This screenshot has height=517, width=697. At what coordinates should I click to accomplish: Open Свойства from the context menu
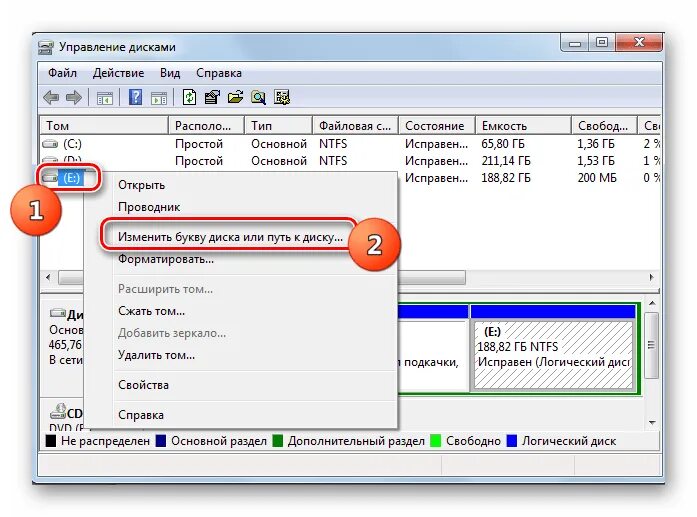pos(143,385)
